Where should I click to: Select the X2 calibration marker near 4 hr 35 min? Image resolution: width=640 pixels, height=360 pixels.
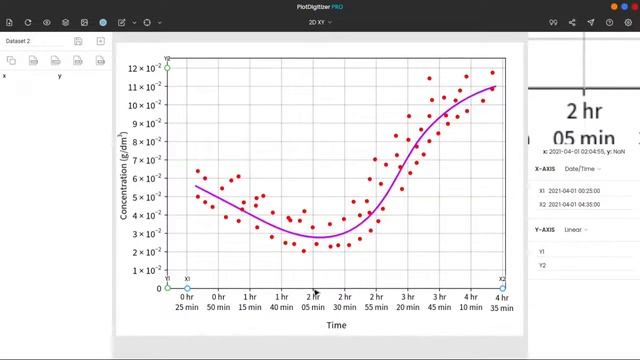tap(502, 288)
